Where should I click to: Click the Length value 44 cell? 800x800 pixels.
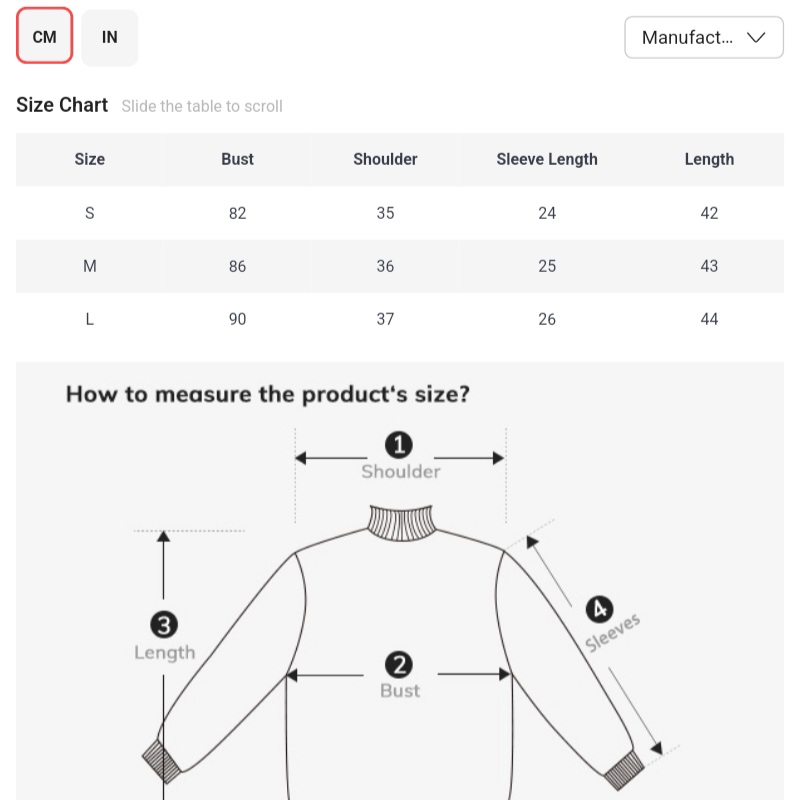click(709, 319)
